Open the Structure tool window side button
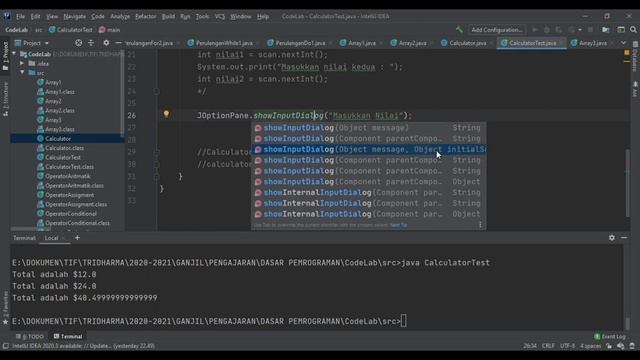The width and height of the screenshot is (640, 360). click(x=5, y=99)
